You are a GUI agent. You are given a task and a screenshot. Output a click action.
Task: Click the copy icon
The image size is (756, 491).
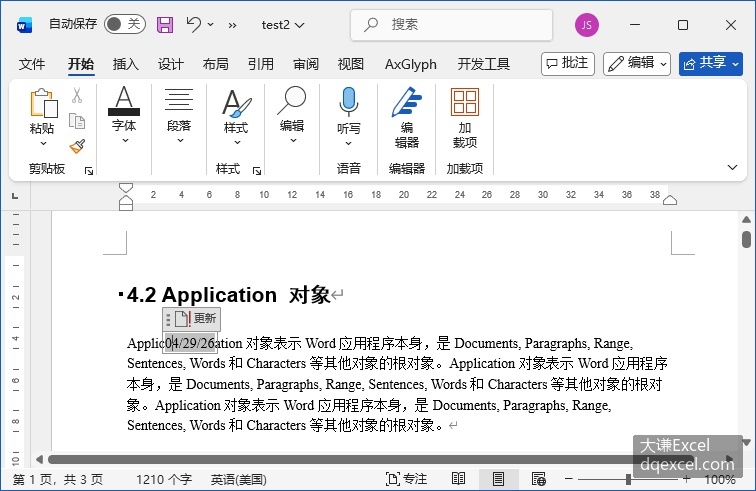pos(77,121)
